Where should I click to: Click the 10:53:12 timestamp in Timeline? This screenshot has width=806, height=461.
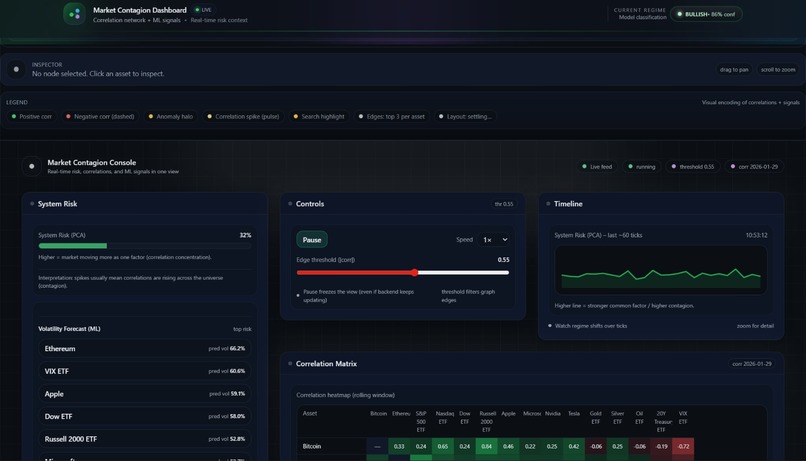click(756, 235)
